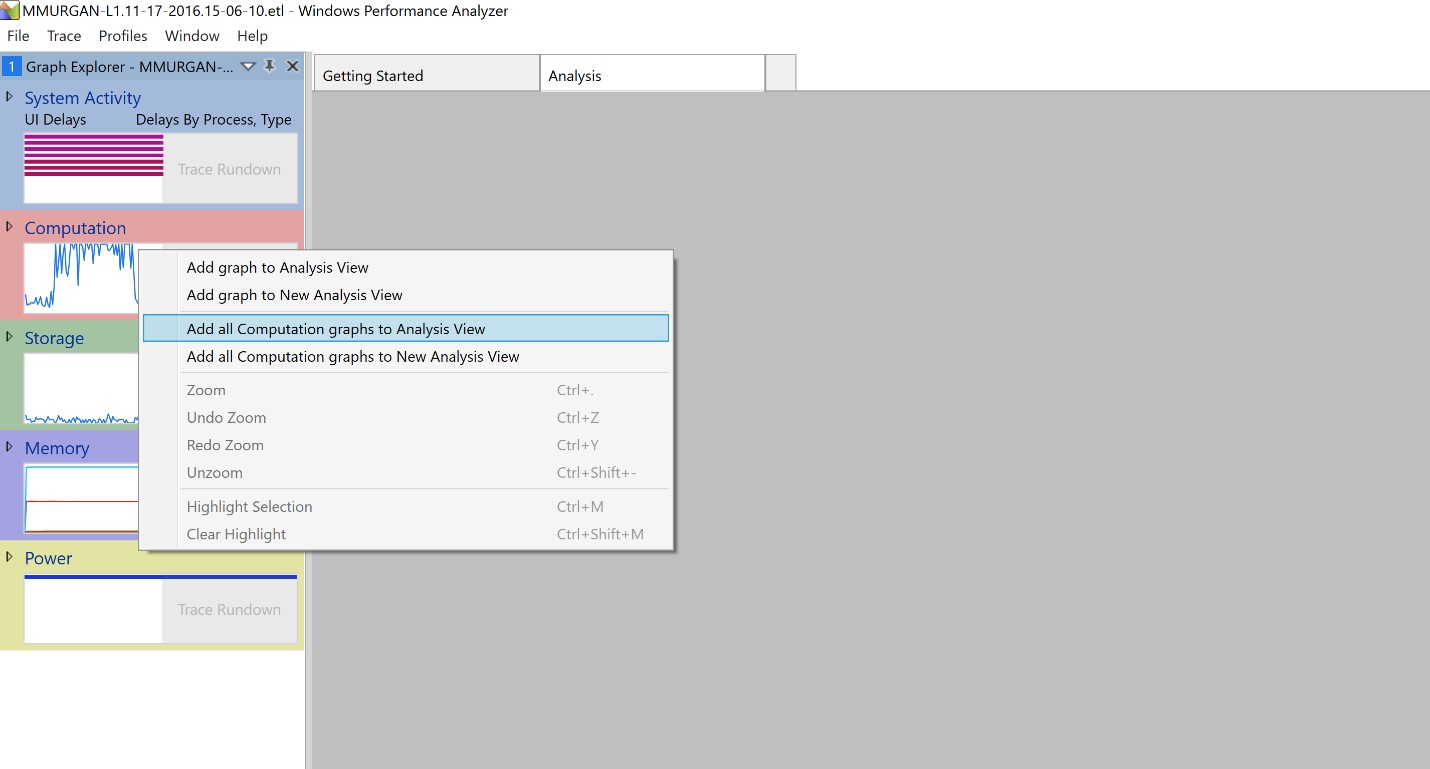Open the Graph Explorer panel options dropdown

pyautogui.click(x=249, y=66)
